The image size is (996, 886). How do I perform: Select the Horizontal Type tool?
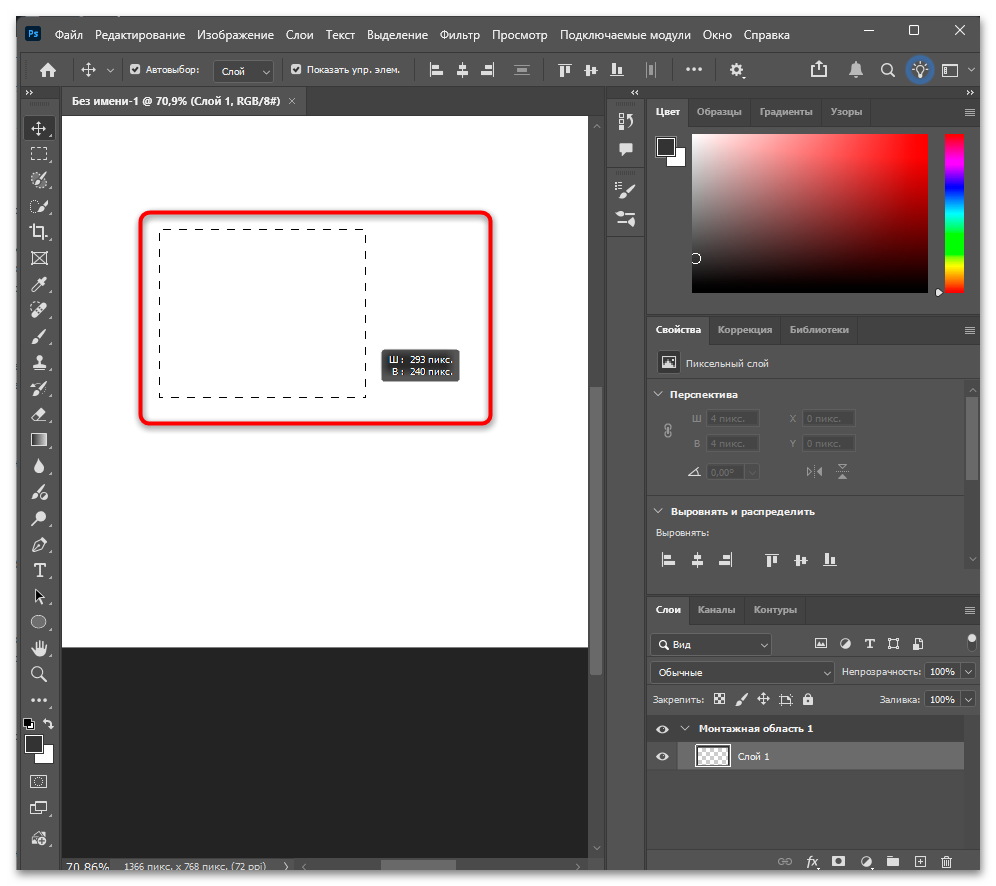[39, 570]
